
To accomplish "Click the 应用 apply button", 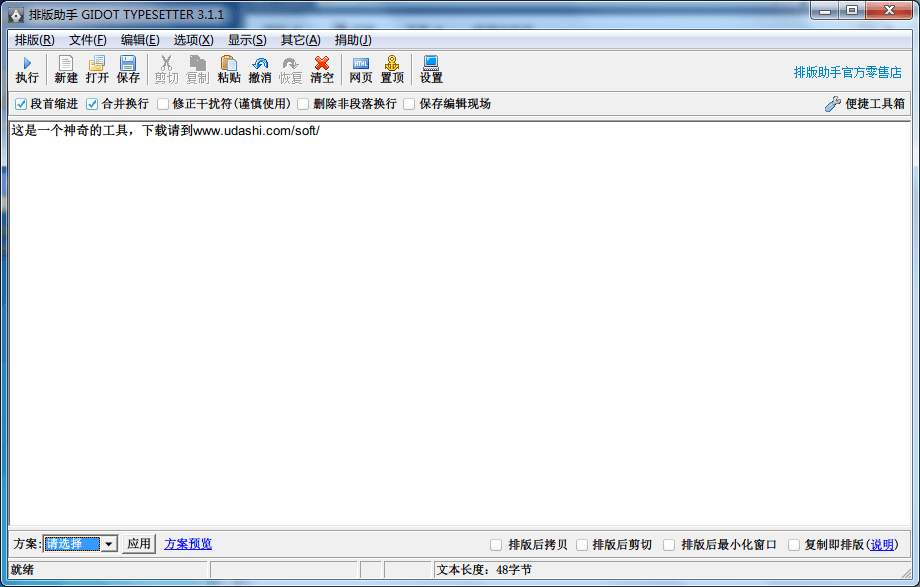I will [x=139, y=544].
